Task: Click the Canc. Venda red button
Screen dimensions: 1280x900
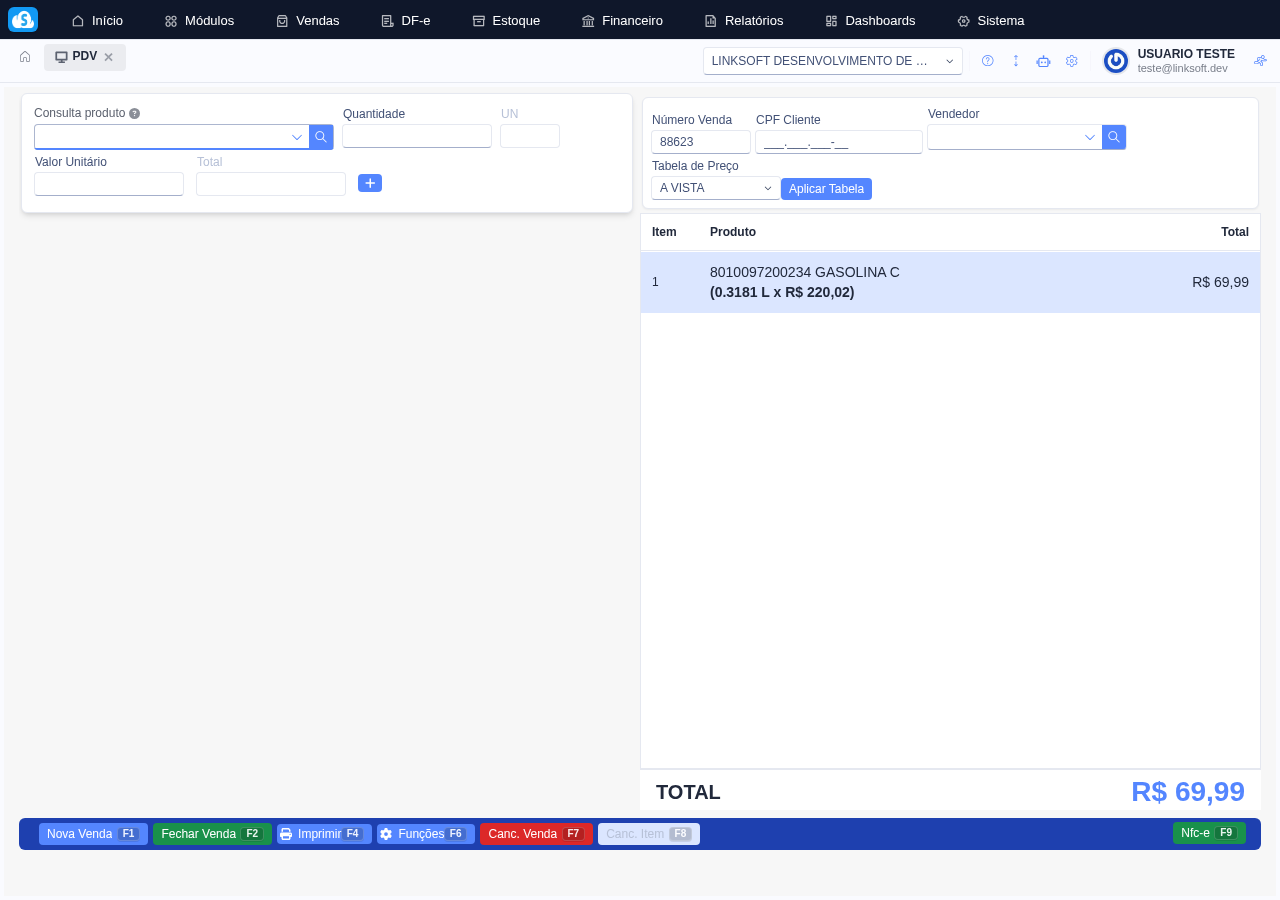Action: (x=536, y=834)
